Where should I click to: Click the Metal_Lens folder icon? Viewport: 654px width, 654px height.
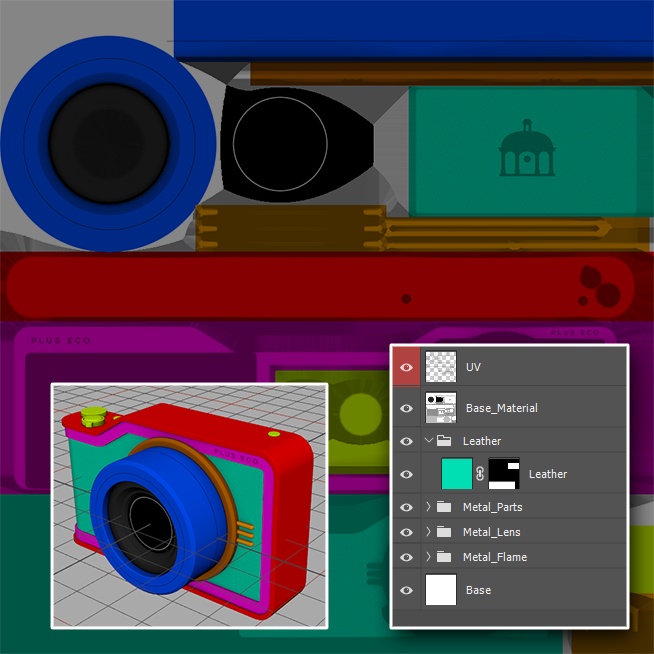[444, 532]
